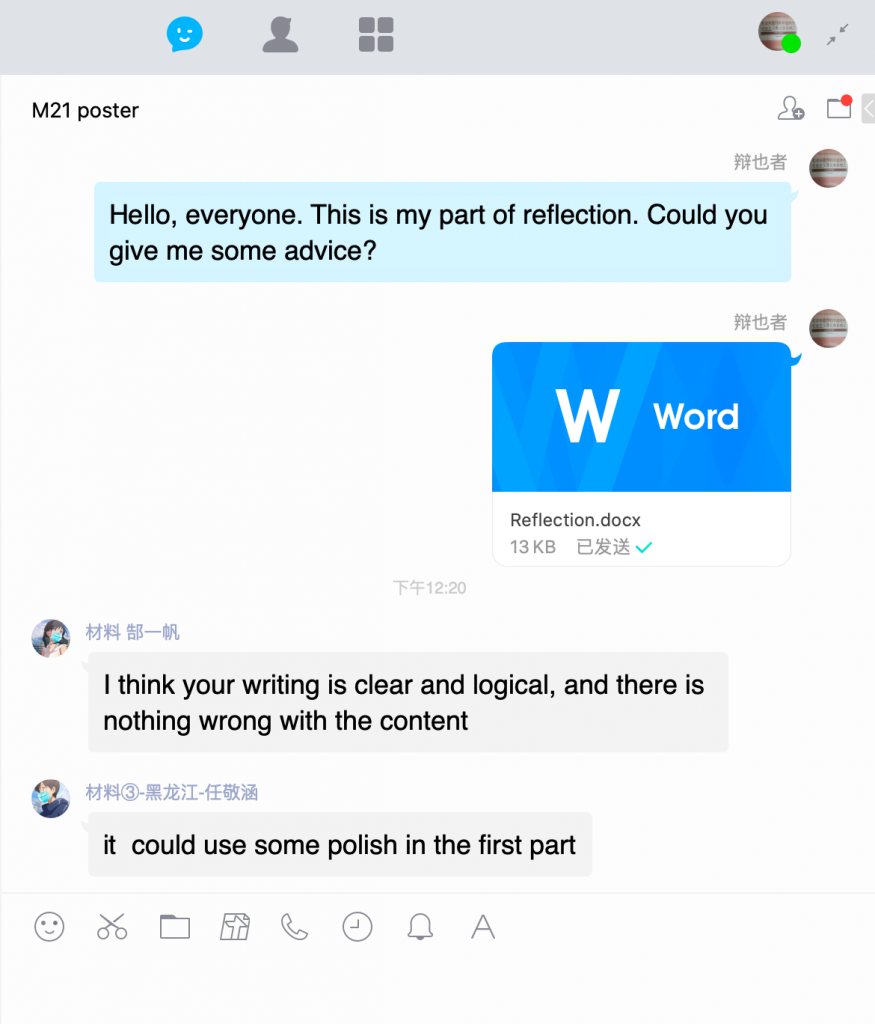Send a file using the folder icon
The image size is (875, 1024).
175,927
